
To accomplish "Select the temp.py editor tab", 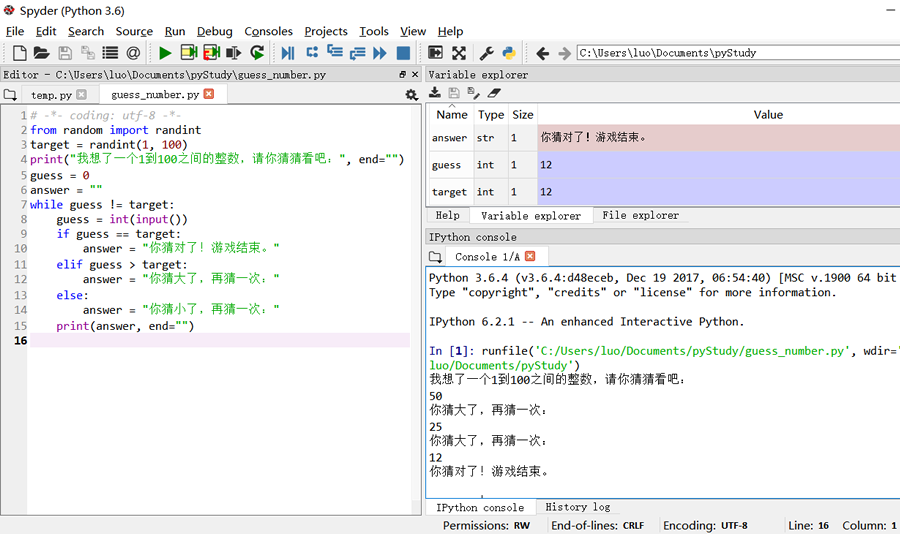I will (x=52, y=95).
